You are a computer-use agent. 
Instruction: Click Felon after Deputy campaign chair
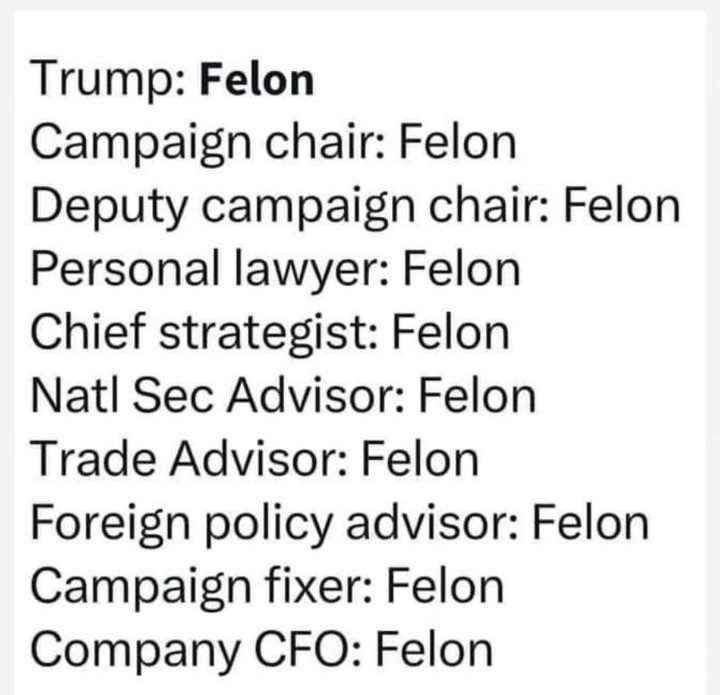(x=622, y=206)
